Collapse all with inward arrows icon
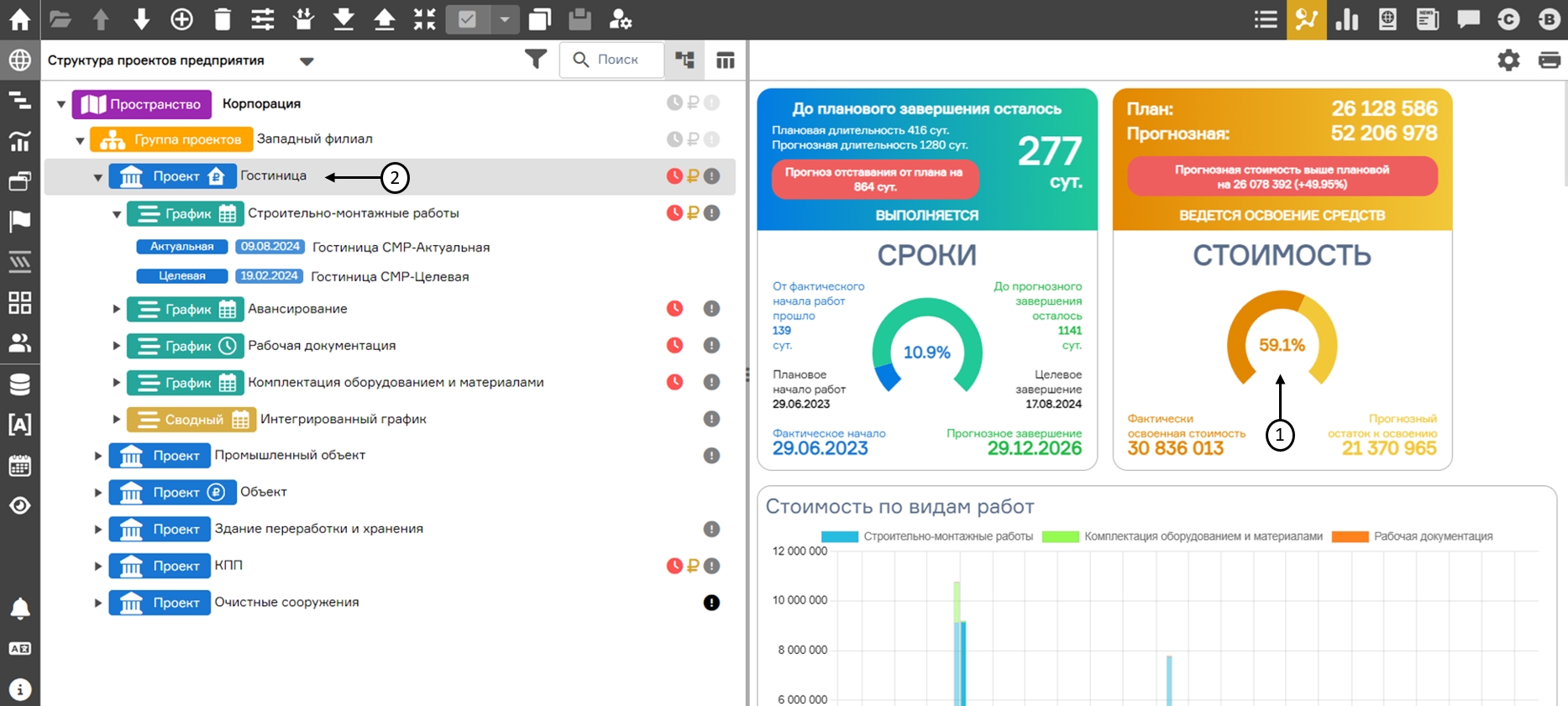1568x706 pixels. [x=425, y=19]
